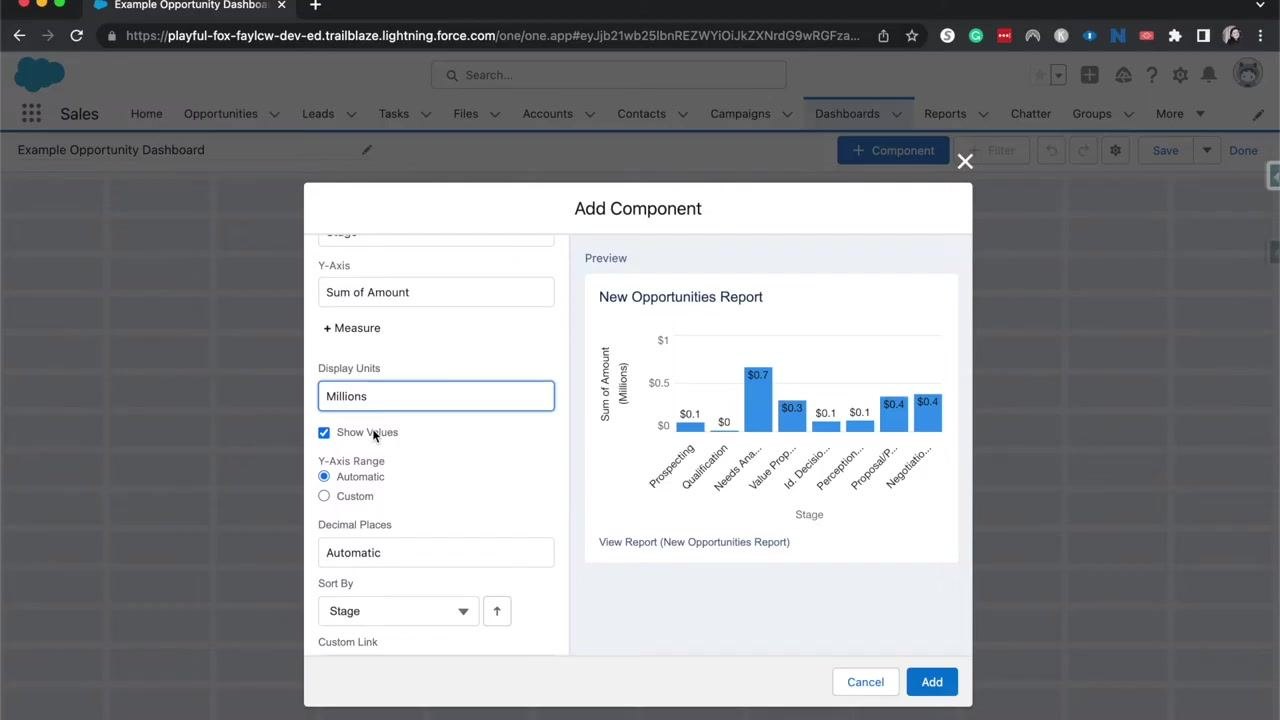Toggle sort direction arrow next to Stage
1280x720 pixels.
point(497,611)
